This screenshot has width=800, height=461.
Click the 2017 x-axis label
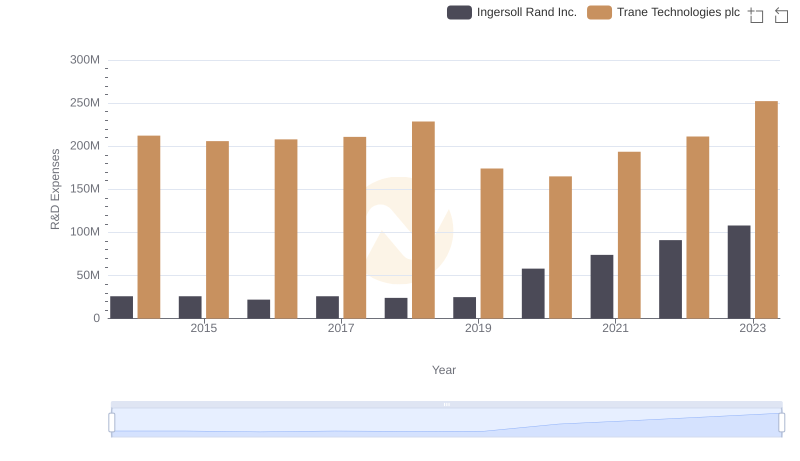click(x=341, y=328)
